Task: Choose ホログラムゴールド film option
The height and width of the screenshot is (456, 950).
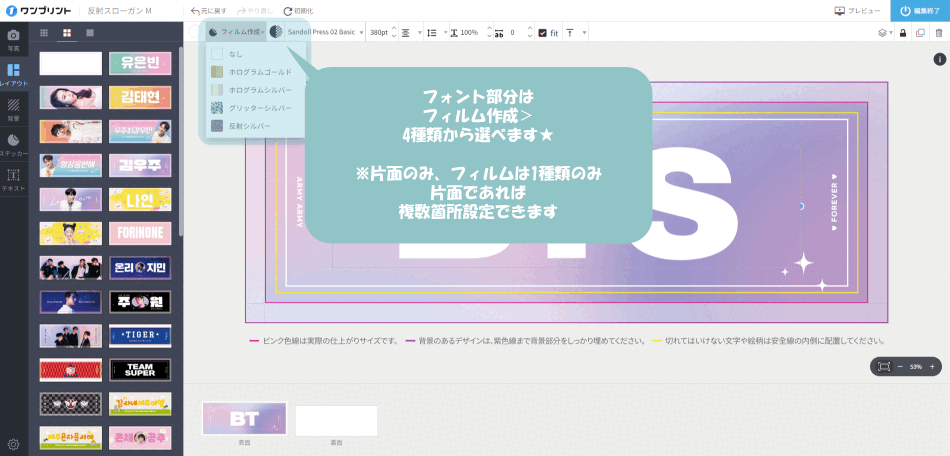Action: tap(250, 72)
